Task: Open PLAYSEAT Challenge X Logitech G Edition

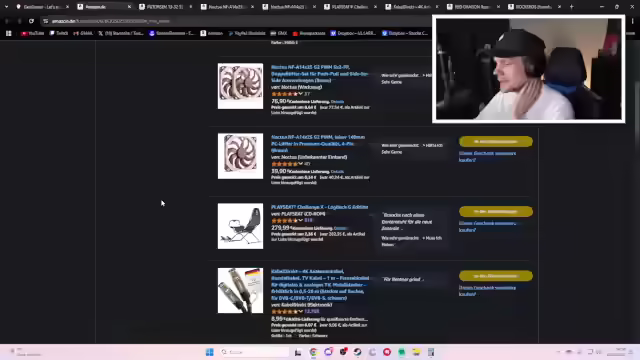Action: (320, 207)
